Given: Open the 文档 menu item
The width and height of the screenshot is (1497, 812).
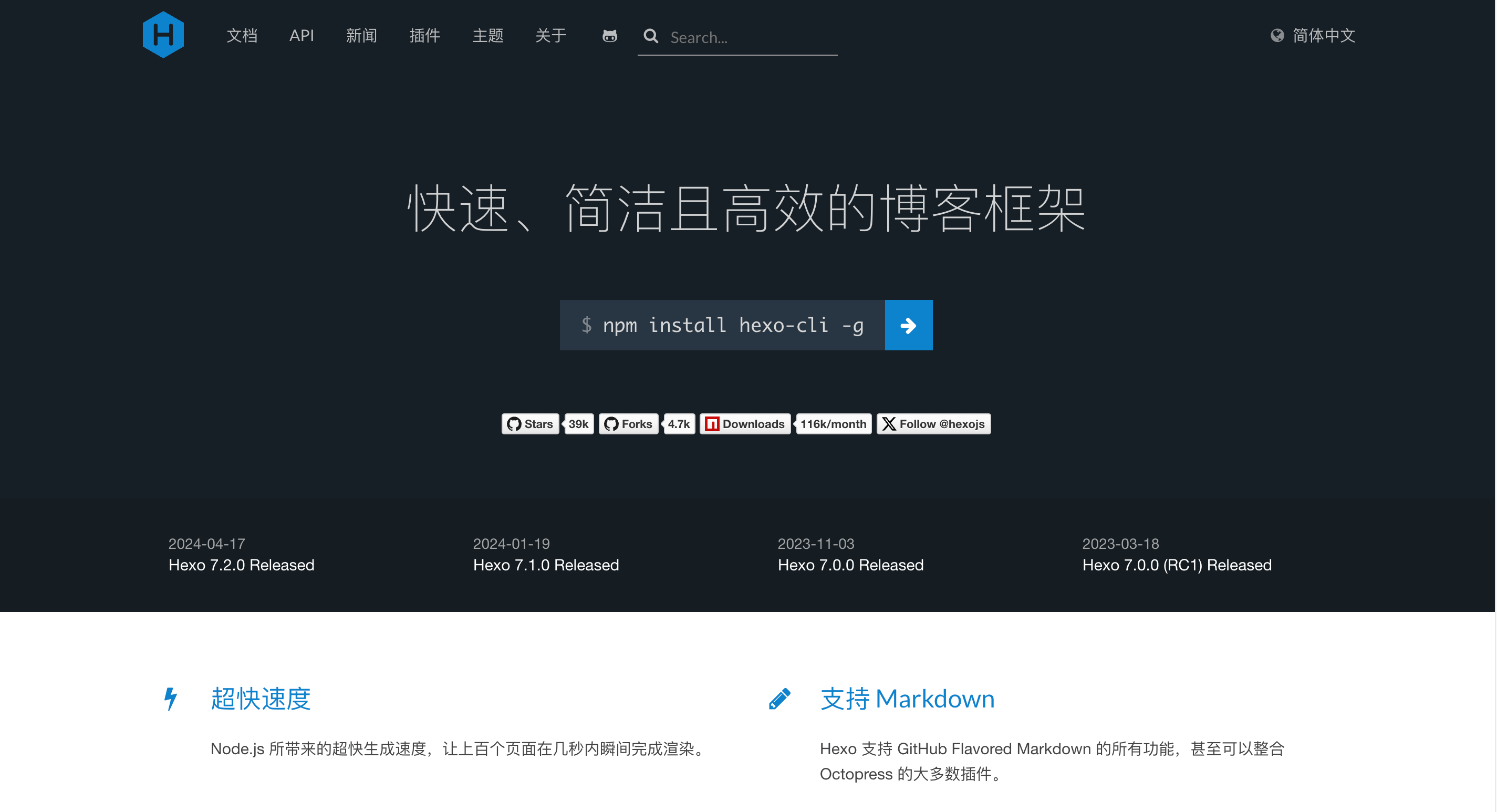Looking at the screenshot, I should pos(242,36).
